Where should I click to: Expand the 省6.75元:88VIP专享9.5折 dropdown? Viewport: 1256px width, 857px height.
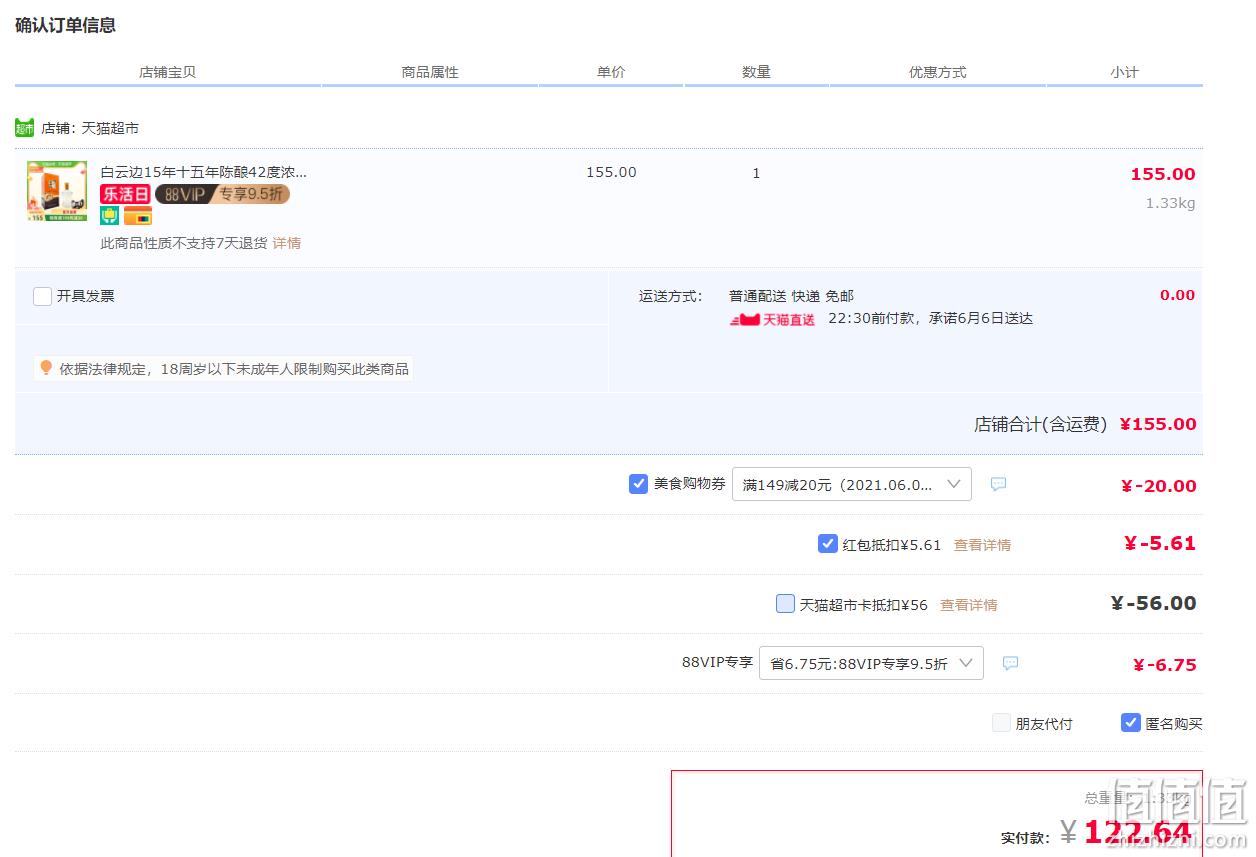click(x=871, y=663)
